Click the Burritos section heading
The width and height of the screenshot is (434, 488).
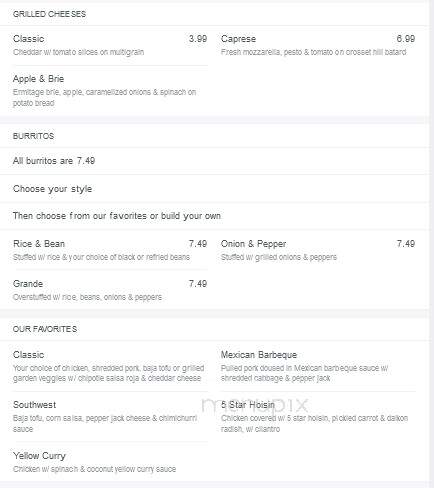(x=33, y=136)
